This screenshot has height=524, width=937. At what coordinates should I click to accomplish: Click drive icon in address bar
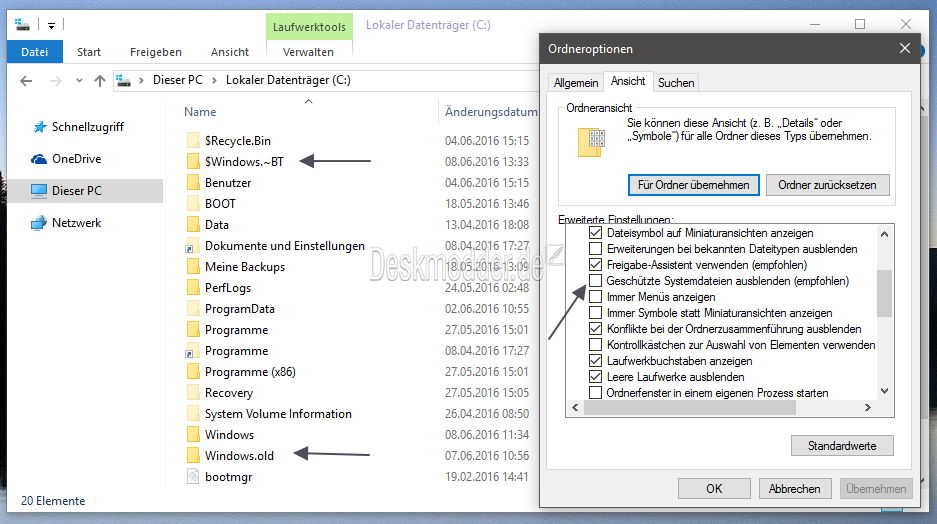pos(124,80)
